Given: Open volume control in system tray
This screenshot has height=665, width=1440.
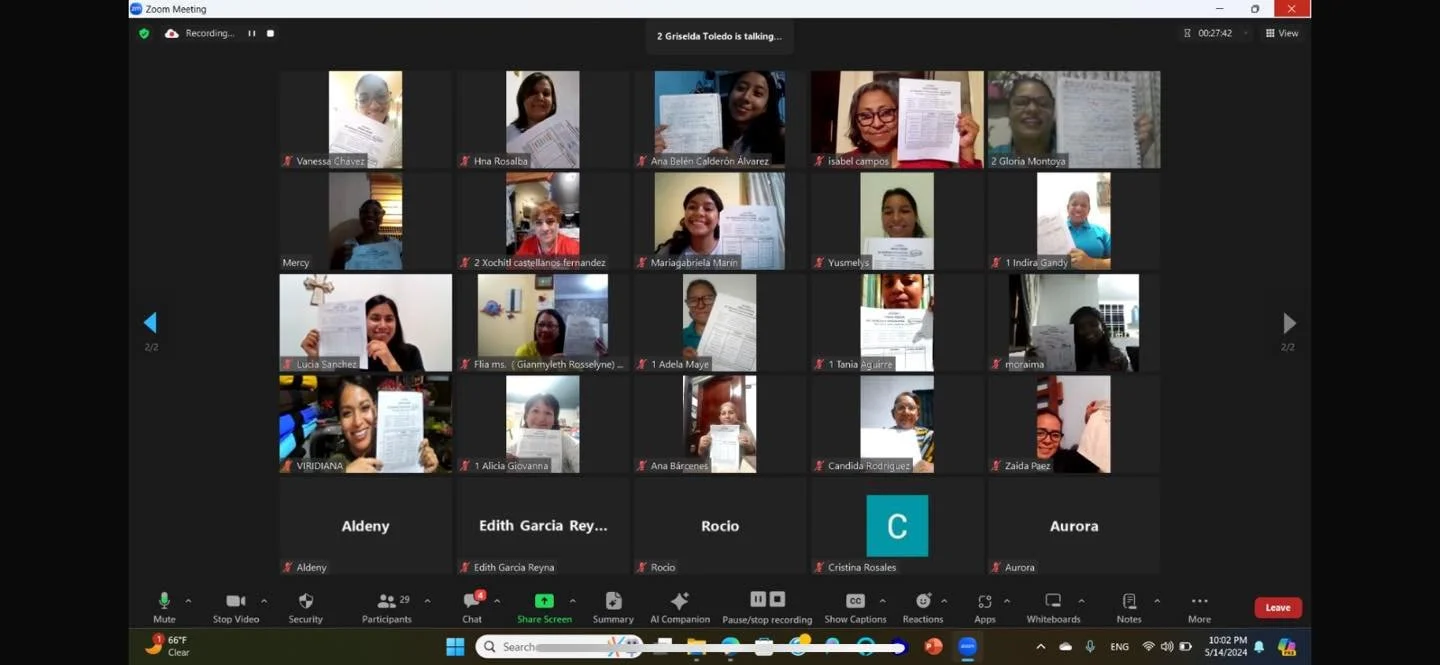Looking at the screenshot, I should [1167, 647].
